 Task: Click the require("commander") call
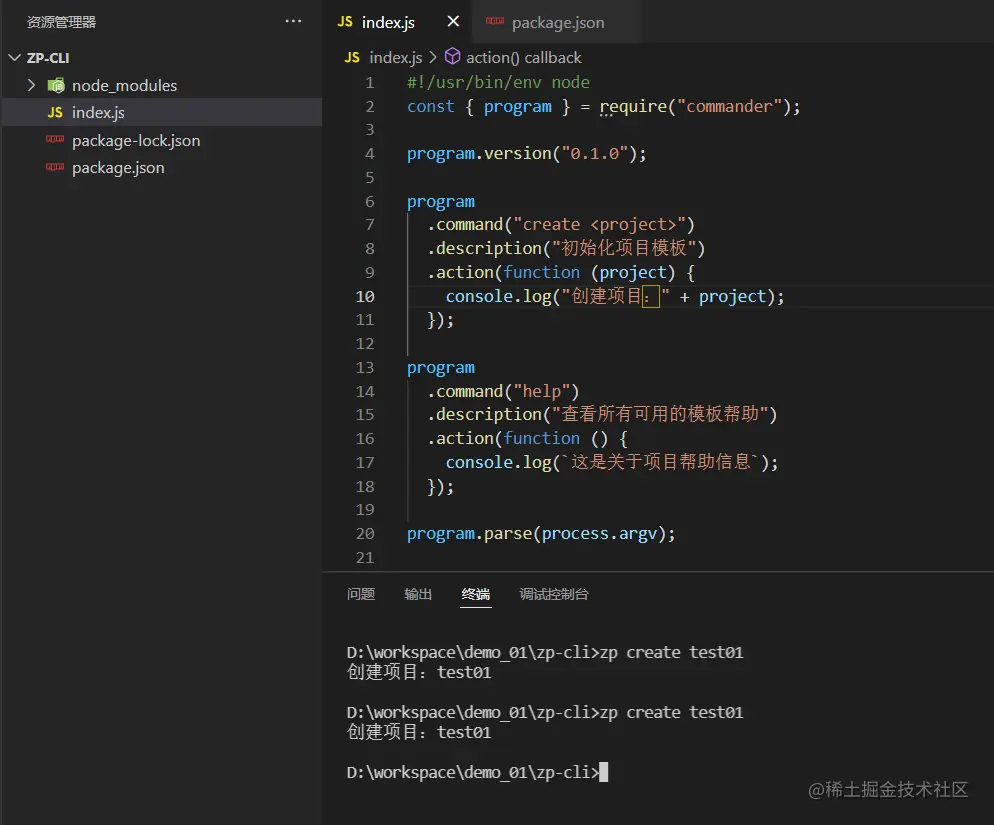point(694,107)
